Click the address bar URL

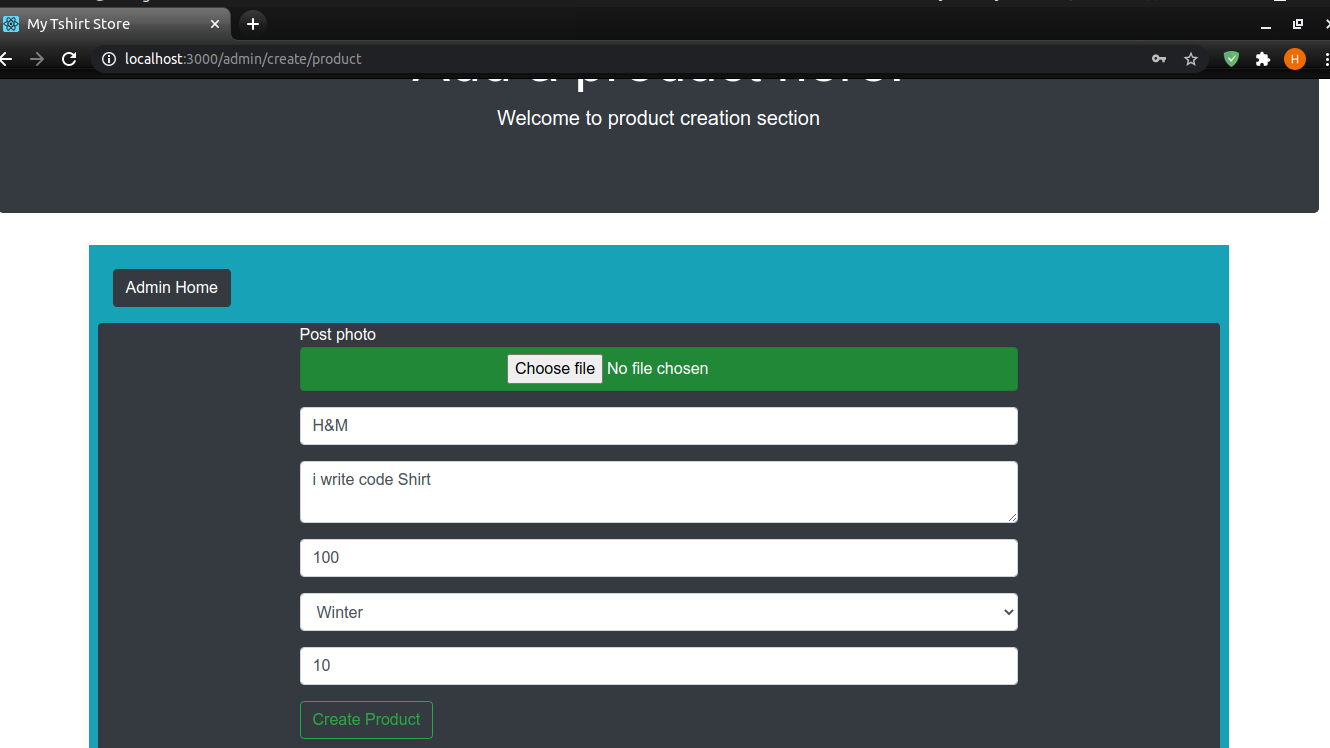243,59
